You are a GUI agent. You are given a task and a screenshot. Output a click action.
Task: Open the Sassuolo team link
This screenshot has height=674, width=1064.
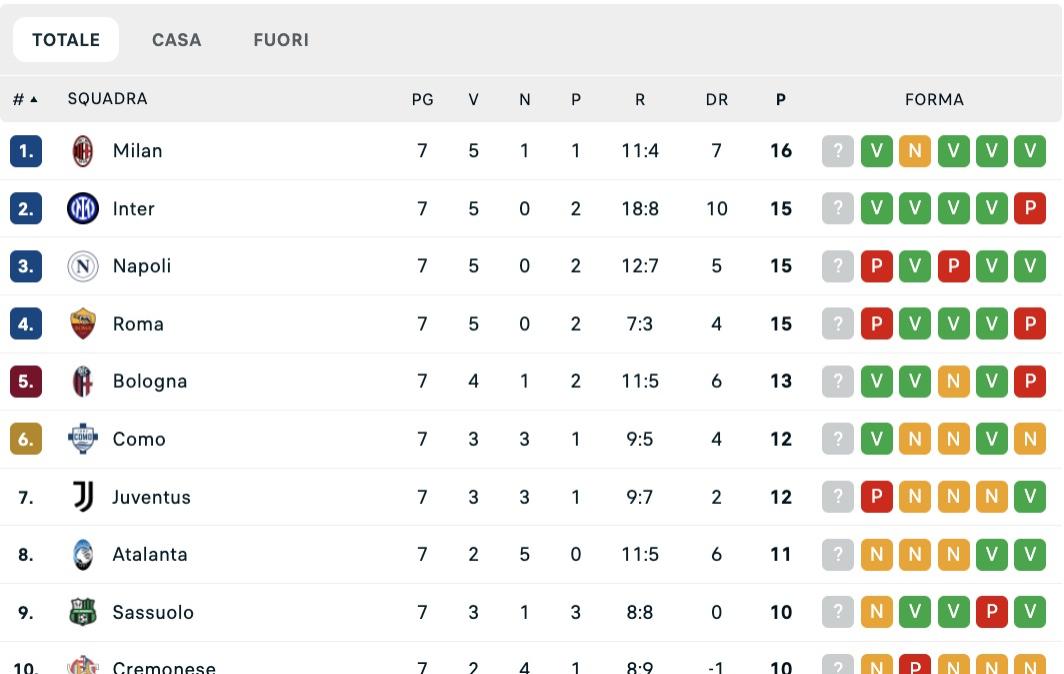(x=153, y=612)
